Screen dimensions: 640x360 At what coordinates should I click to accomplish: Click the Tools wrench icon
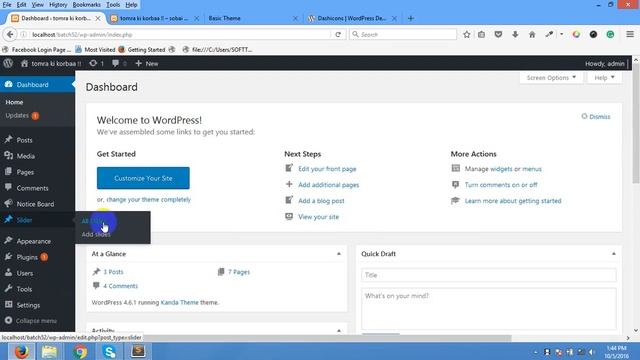pyautogui.click(x=9, y=289)
